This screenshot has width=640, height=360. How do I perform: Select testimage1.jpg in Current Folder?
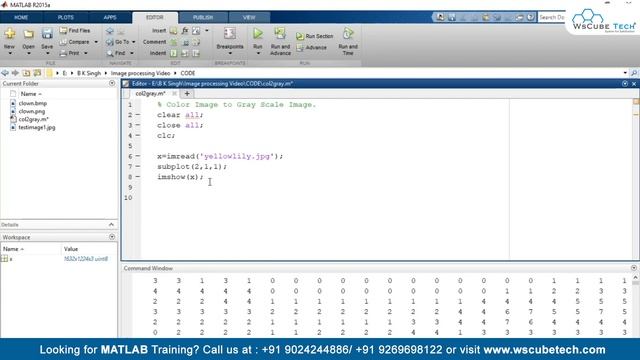[x=37, y=127]
